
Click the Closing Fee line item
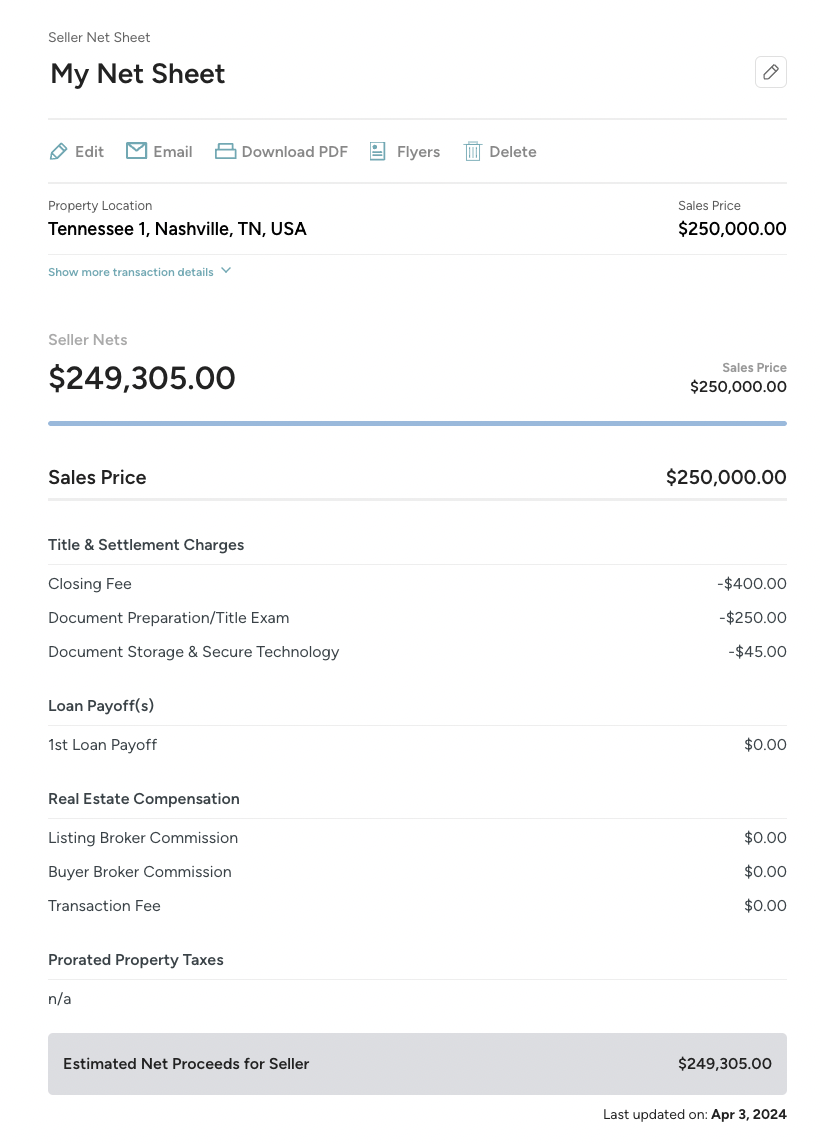point(417,584)
